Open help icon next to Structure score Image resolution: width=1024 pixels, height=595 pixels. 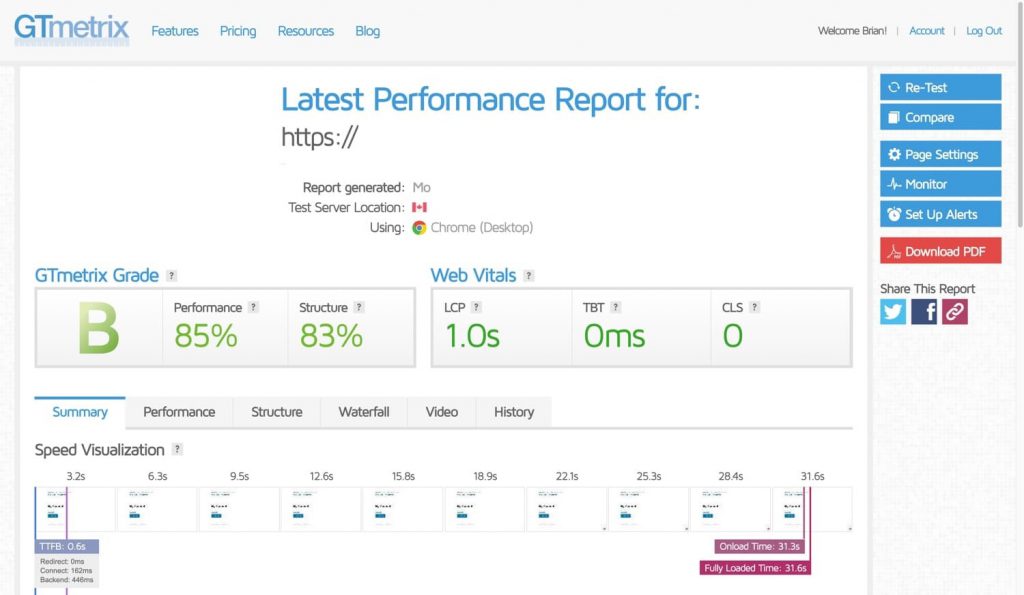point(359,307)
